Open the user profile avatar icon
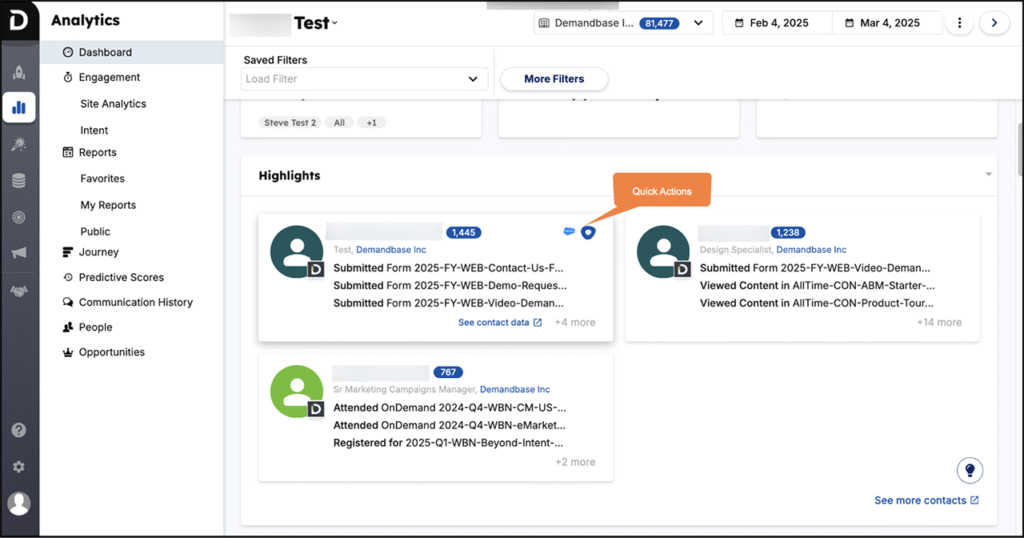This screenshot has width=1024, height=538. click(x=19, y=503)
